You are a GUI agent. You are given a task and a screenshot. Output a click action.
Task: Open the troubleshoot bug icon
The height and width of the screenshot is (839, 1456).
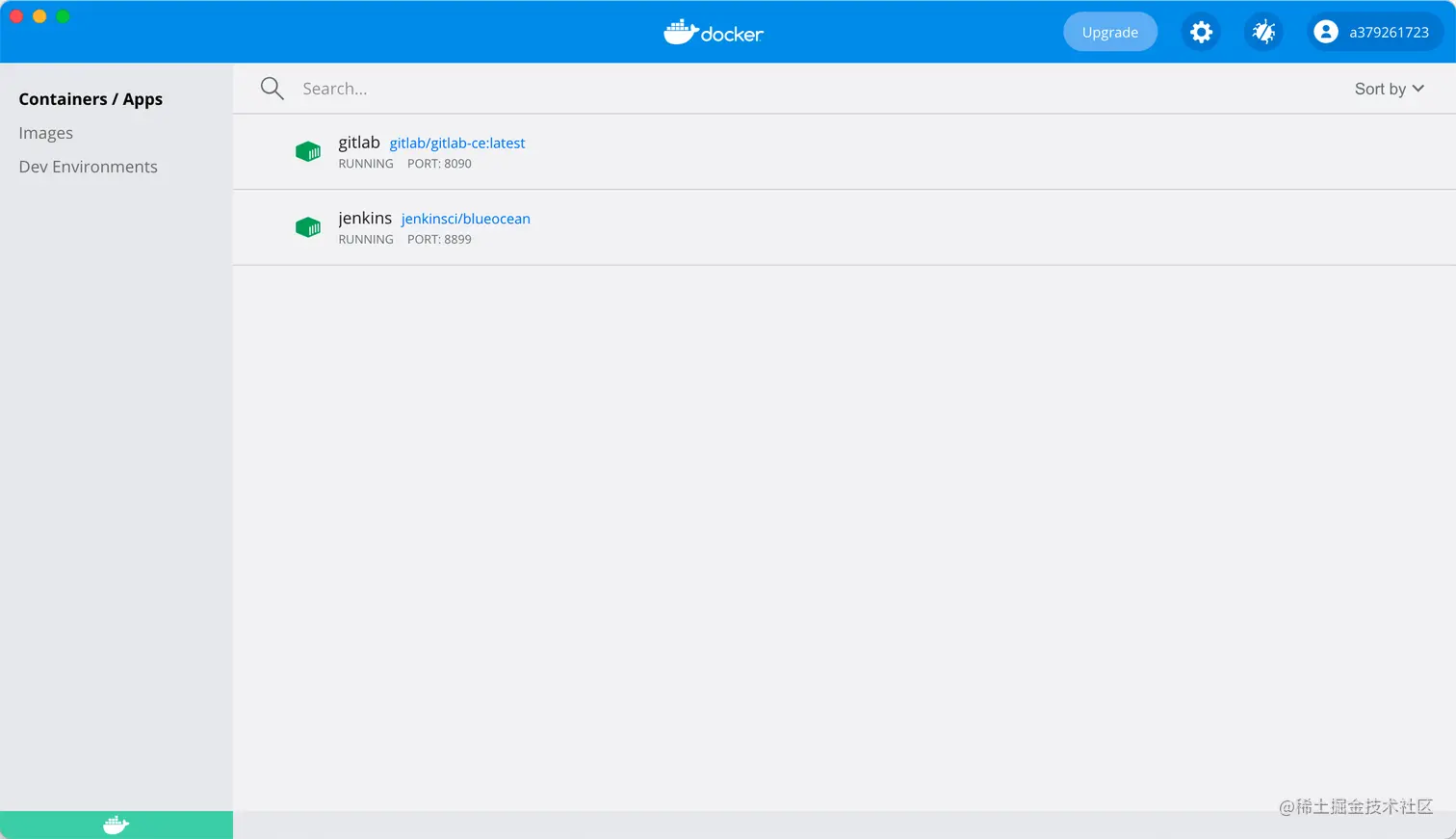click(1263, 32)
